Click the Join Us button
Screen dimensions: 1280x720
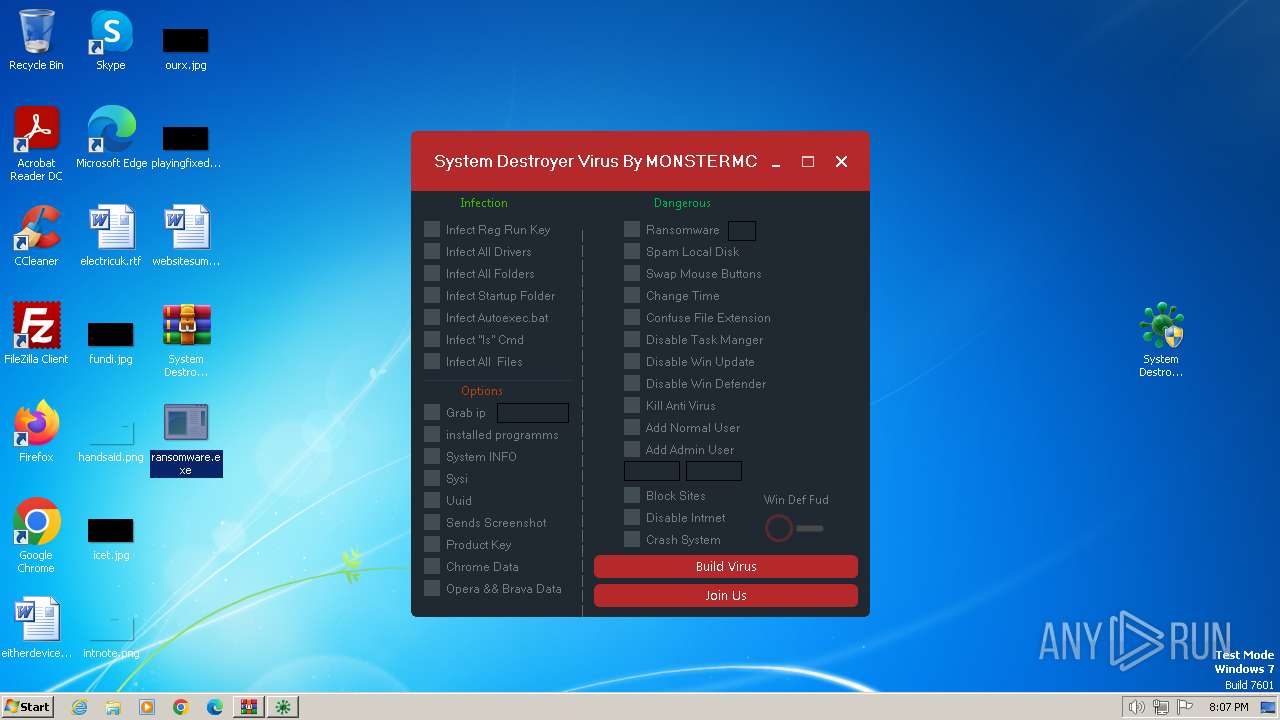726,595
